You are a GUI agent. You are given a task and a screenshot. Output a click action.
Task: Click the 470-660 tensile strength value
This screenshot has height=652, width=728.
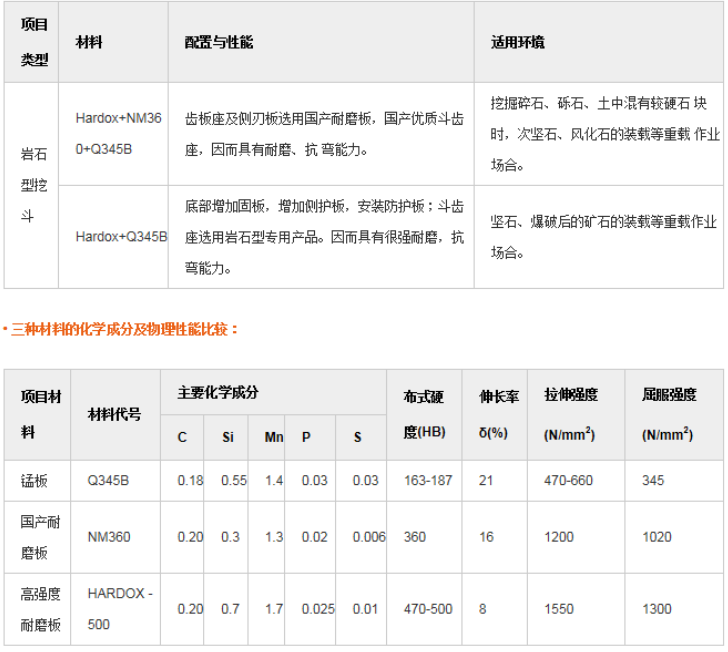coord(568,481)
